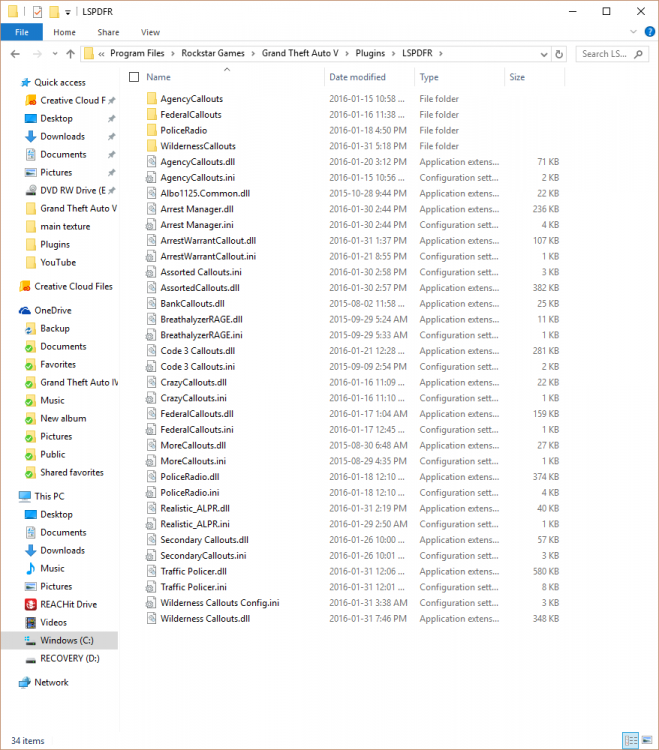The image size is (659, 750).
Task: Open the Home ribbon tab
Action: pos(64,32)
